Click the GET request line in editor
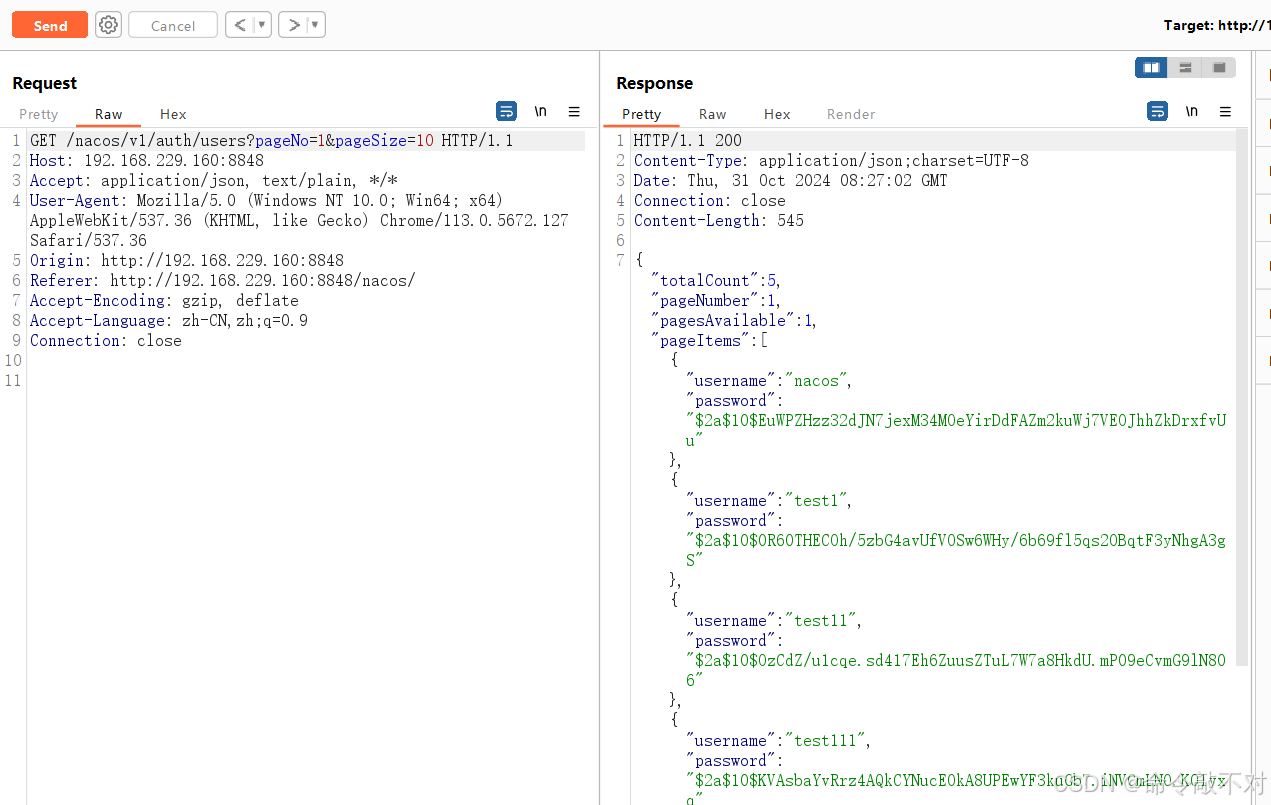The image size is (1271, 805). point(271,141)
